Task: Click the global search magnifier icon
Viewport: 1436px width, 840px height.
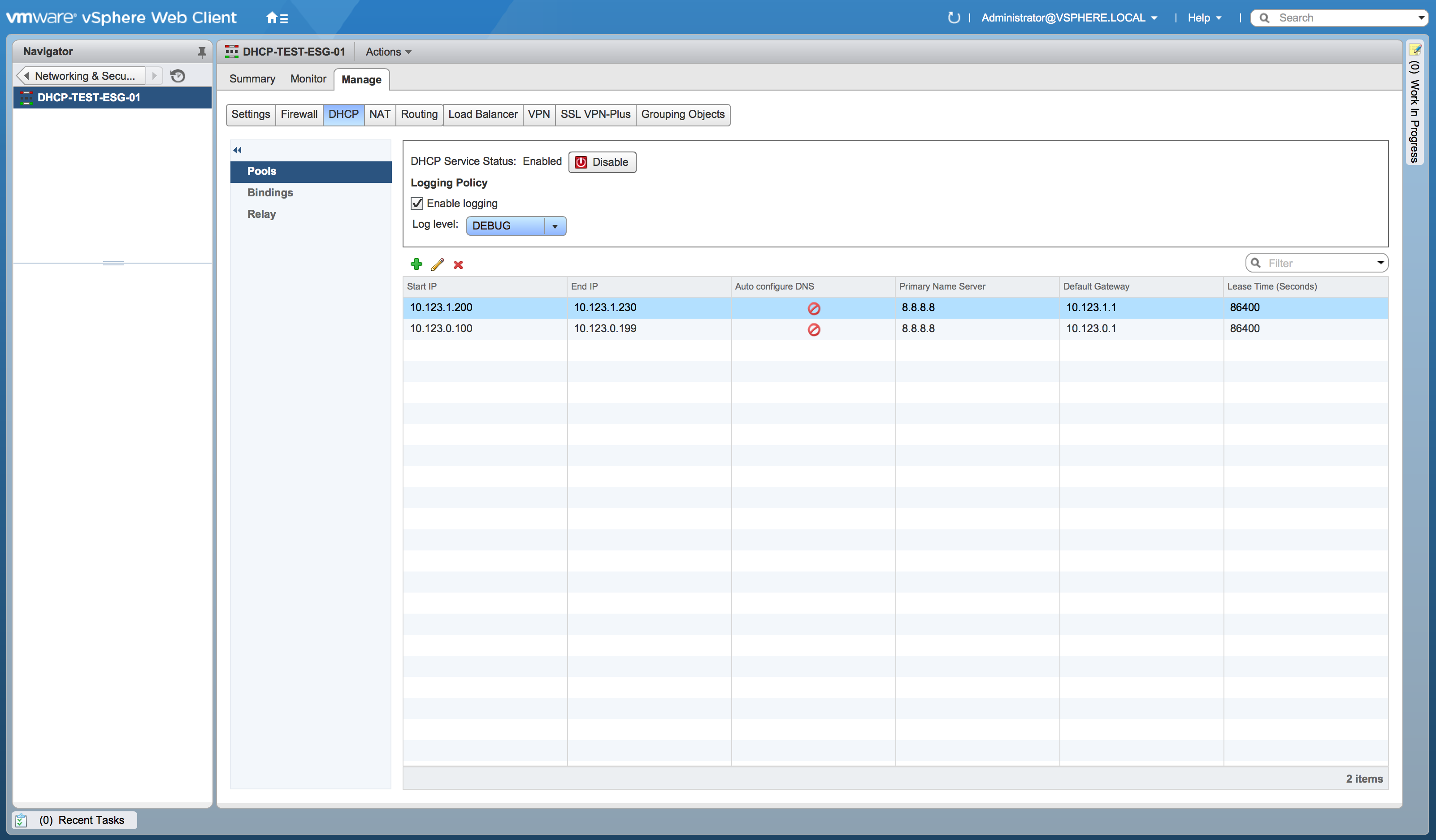Action: click(x=1264, y=18)
